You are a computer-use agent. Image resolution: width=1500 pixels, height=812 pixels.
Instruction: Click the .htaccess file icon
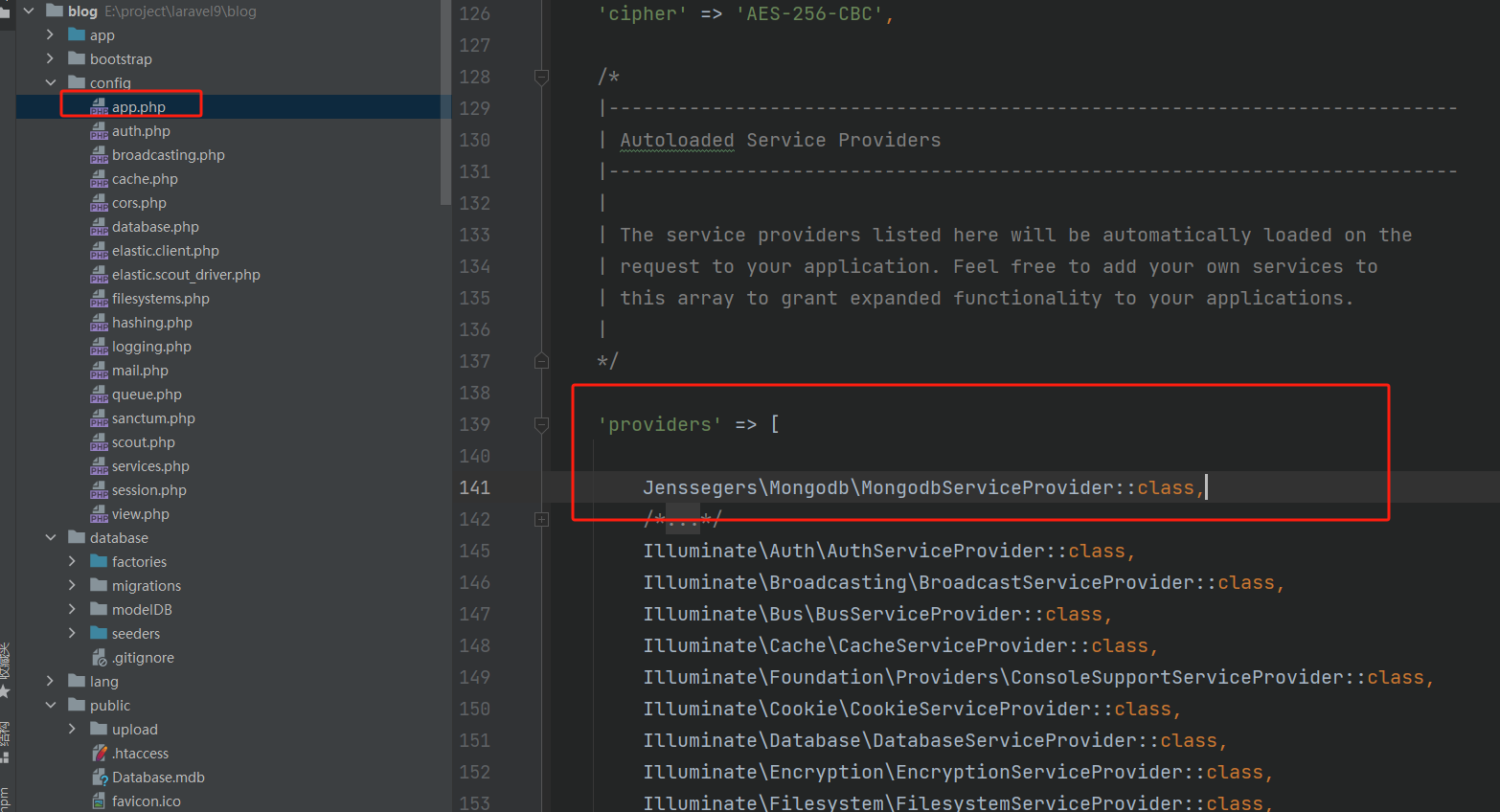(99, 754)
